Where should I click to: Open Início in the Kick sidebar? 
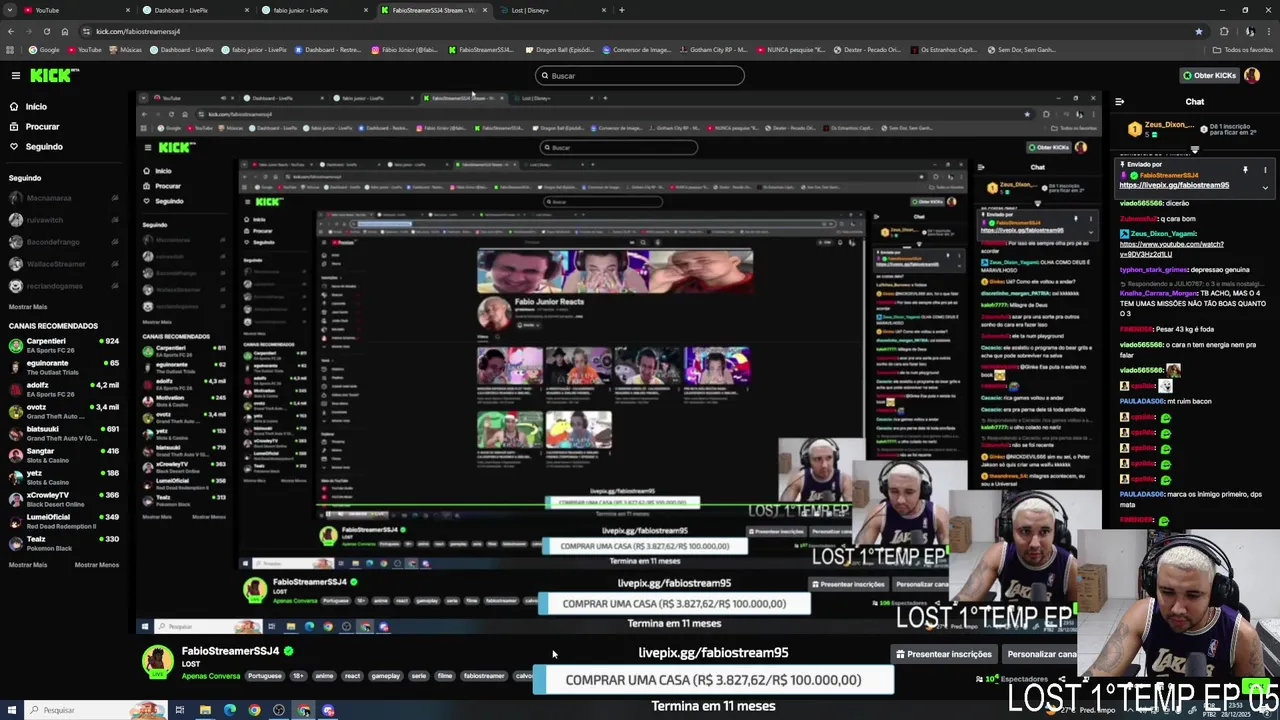click(36, 106)
